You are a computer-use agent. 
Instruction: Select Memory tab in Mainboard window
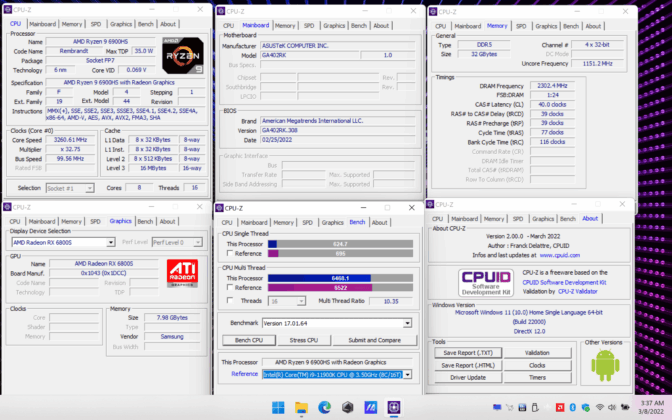[285, 26]
